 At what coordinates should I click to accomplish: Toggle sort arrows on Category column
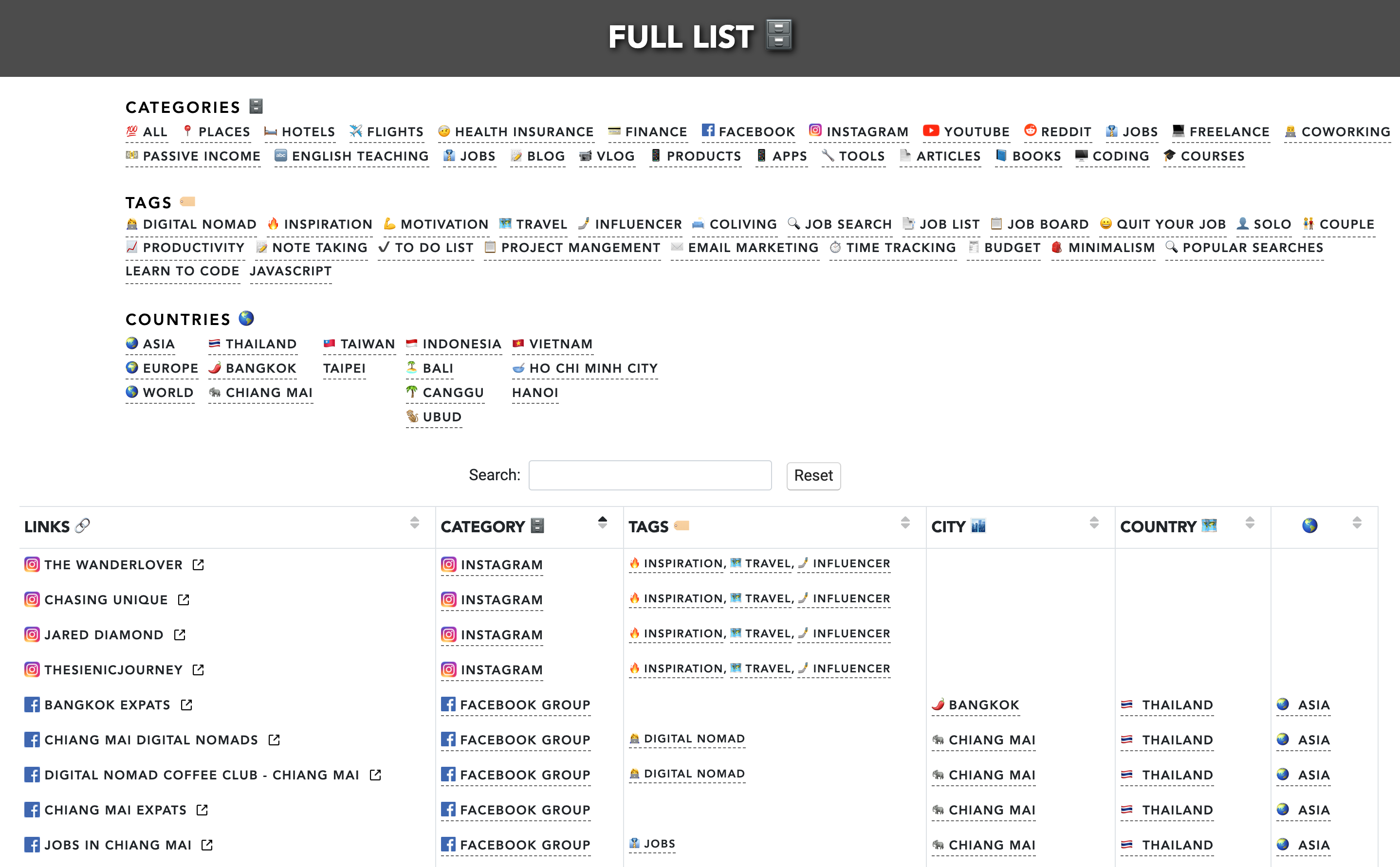click(602, 523)
